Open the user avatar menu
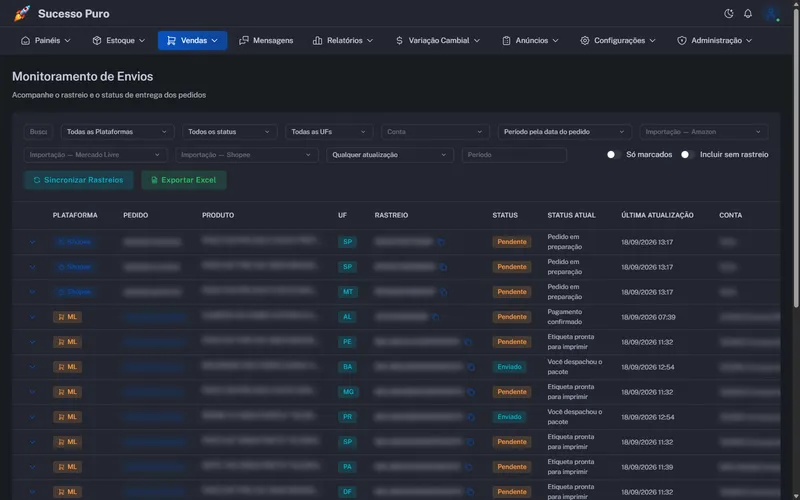Image resolution: width=800 pixels, height=500 pixels. (771, 14)
